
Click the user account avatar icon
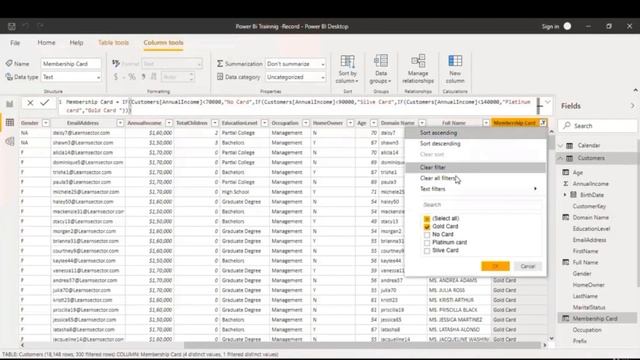[567, 27]
